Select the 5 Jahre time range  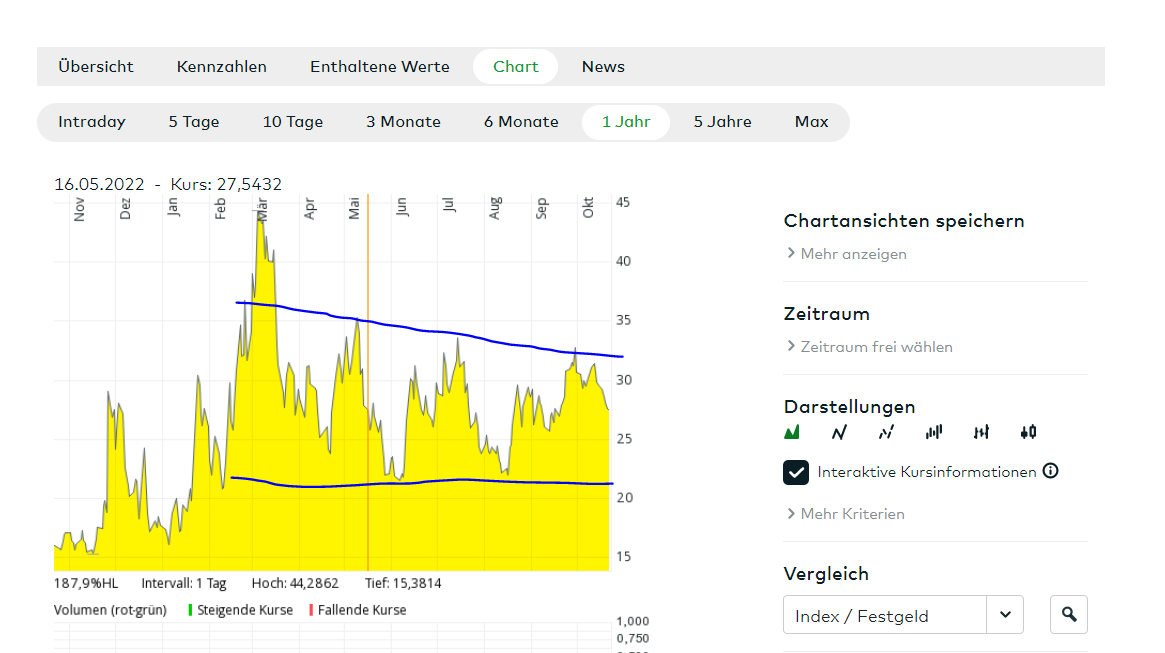click(723, 122)
